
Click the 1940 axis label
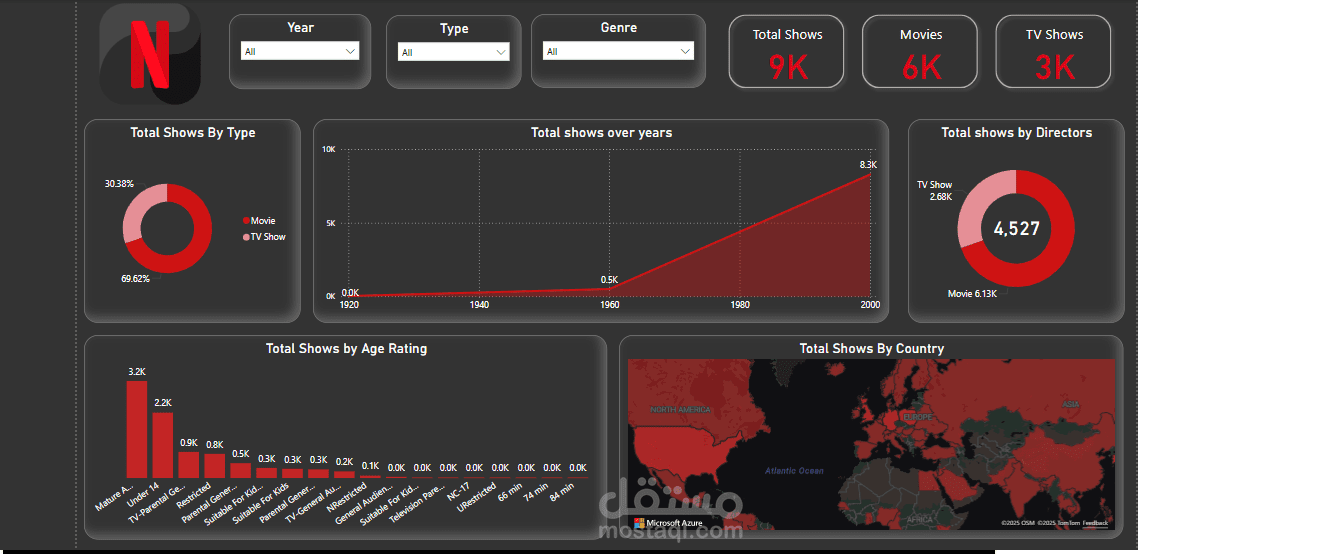click(479, 304)
